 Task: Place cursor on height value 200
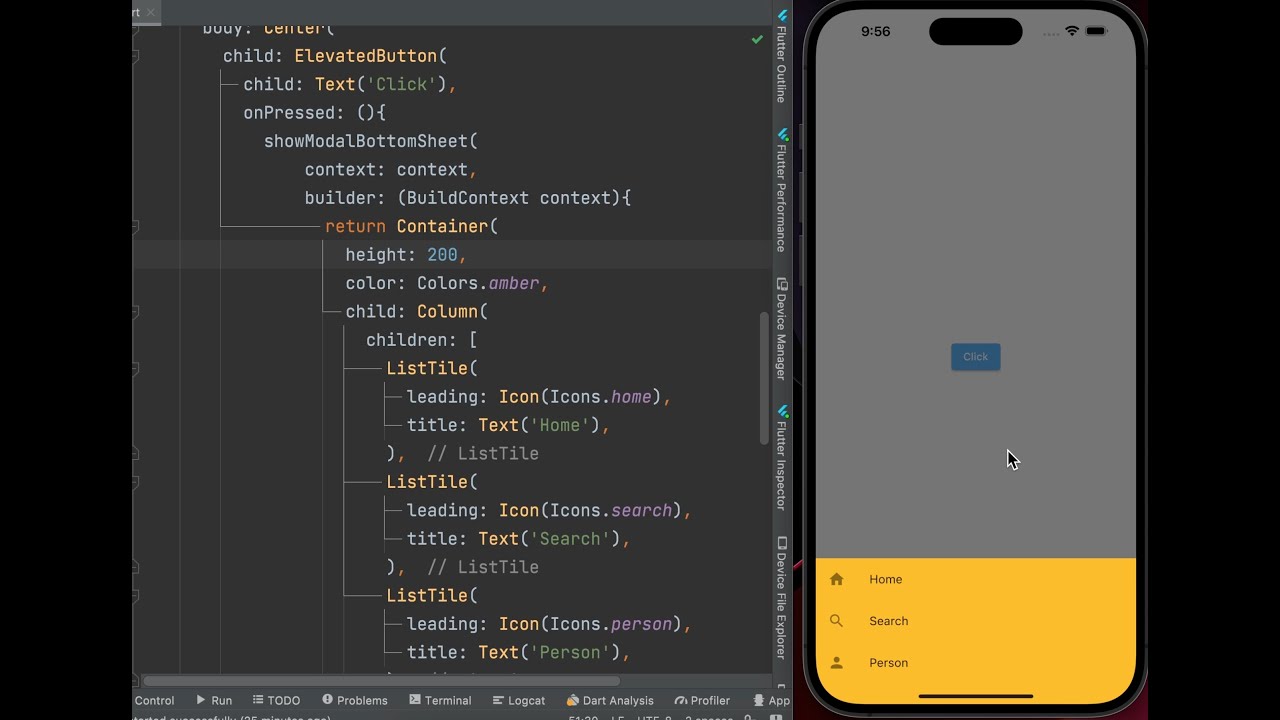tap(442, 255)
